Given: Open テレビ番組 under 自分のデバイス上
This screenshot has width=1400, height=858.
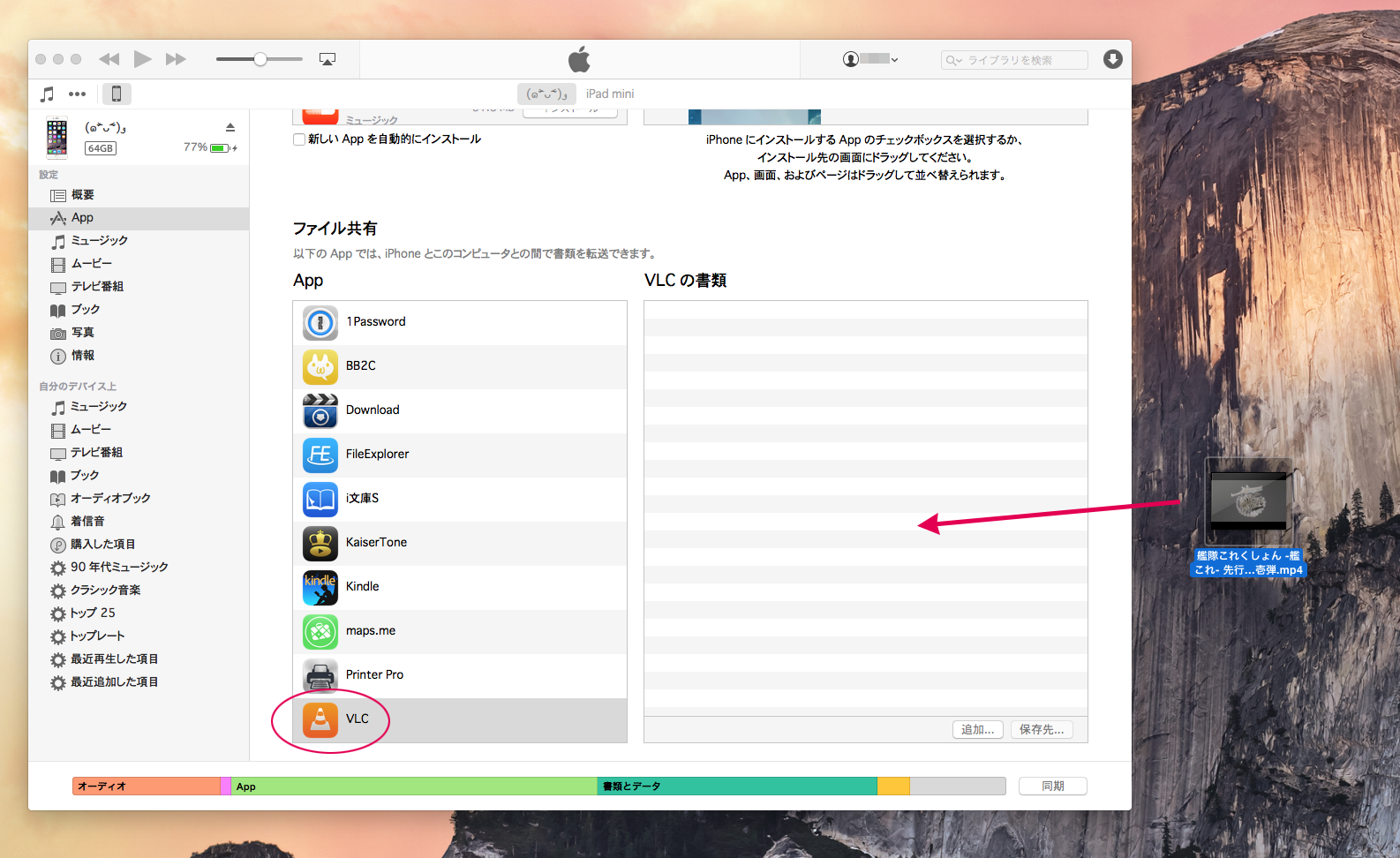Looking at the screenshot, I should coord(139,453).
